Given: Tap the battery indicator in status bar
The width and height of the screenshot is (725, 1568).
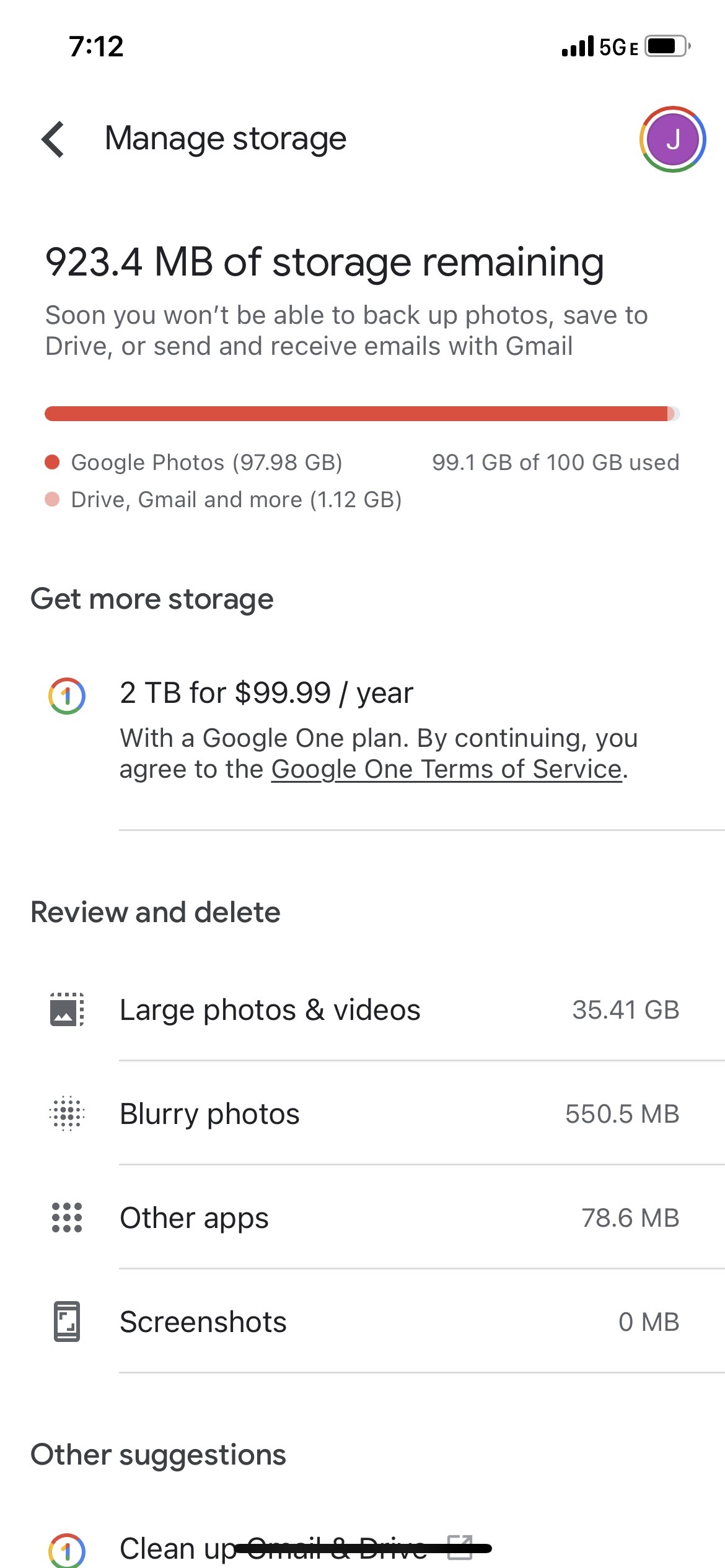Looking at the screenshot, I should [666, 46].
